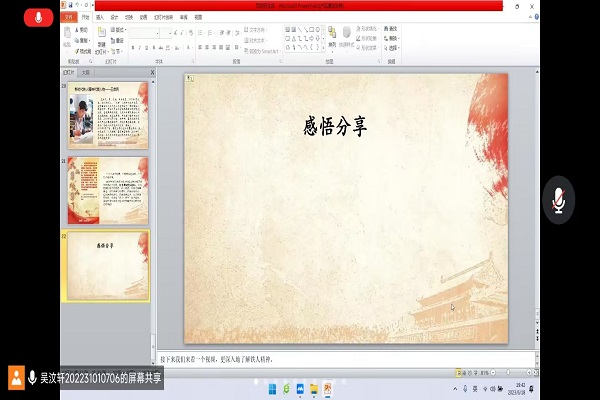Image resolution: width=600 pixels, height=400 pixels.
Task: Expand the shapes gallery dropdown arrow
Action: (x=321, y=48)
